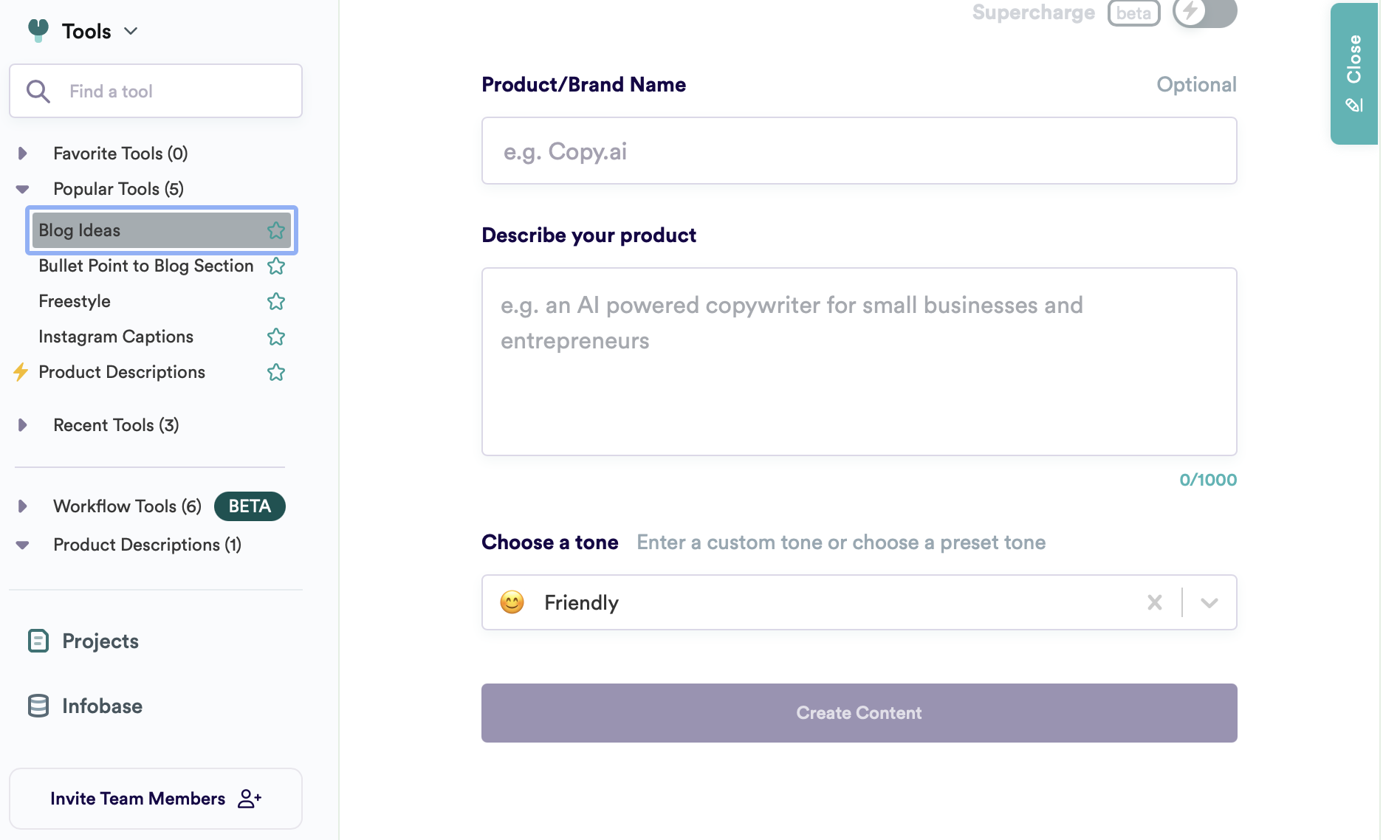Expand the Workflow Tools section
The width and height of the screenshot is (1400, 840).
(x=23, y=506)
